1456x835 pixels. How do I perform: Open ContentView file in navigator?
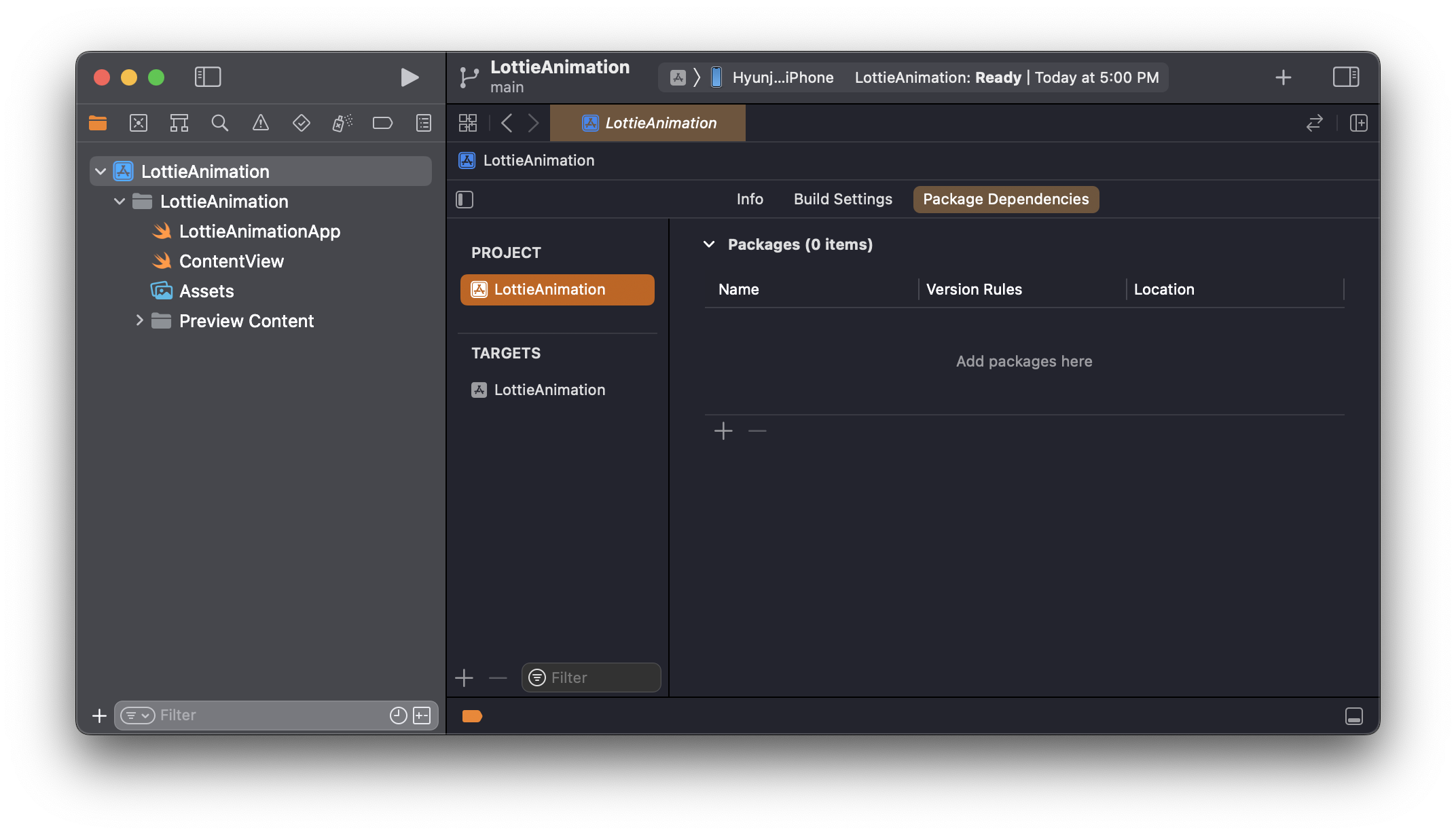(x=231, y=261)
